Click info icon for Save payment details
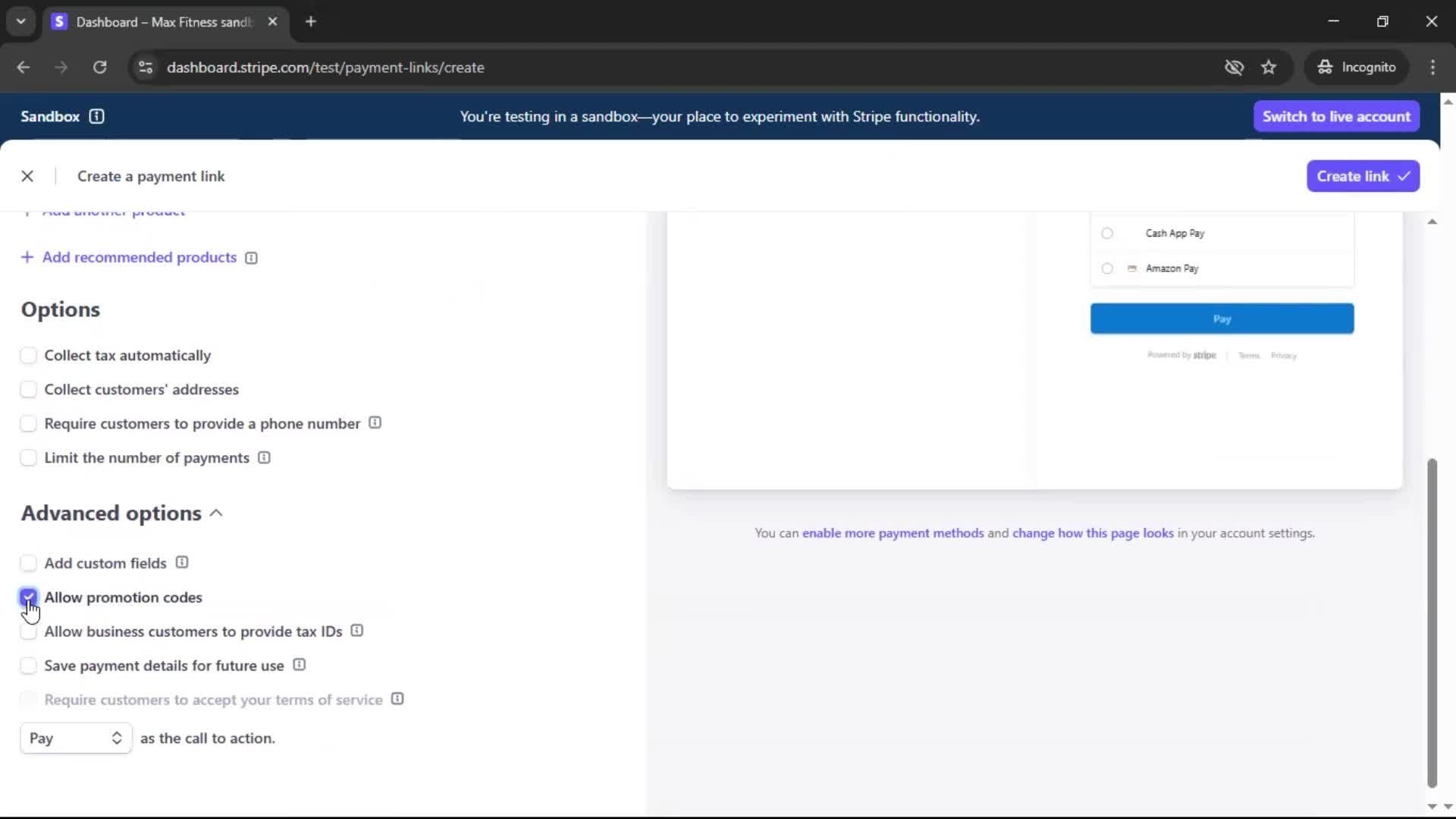 [x=300, y=665]
